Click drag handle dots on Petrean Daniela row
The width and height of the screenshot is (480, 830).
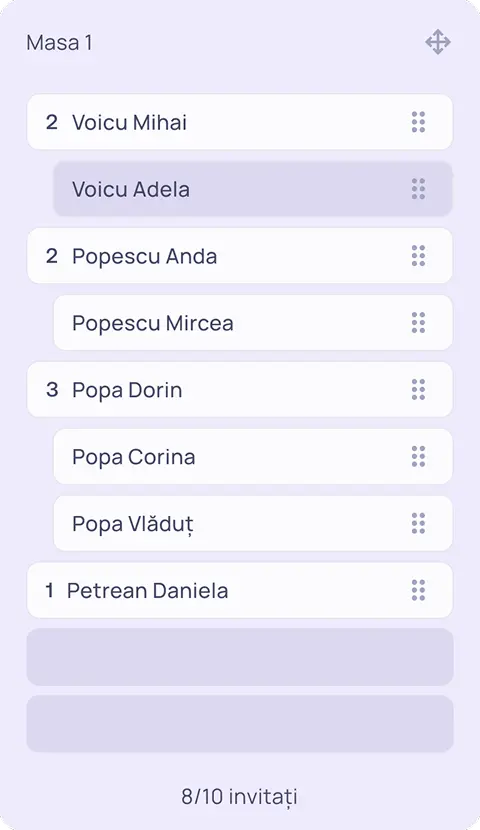tap(418, 590)
